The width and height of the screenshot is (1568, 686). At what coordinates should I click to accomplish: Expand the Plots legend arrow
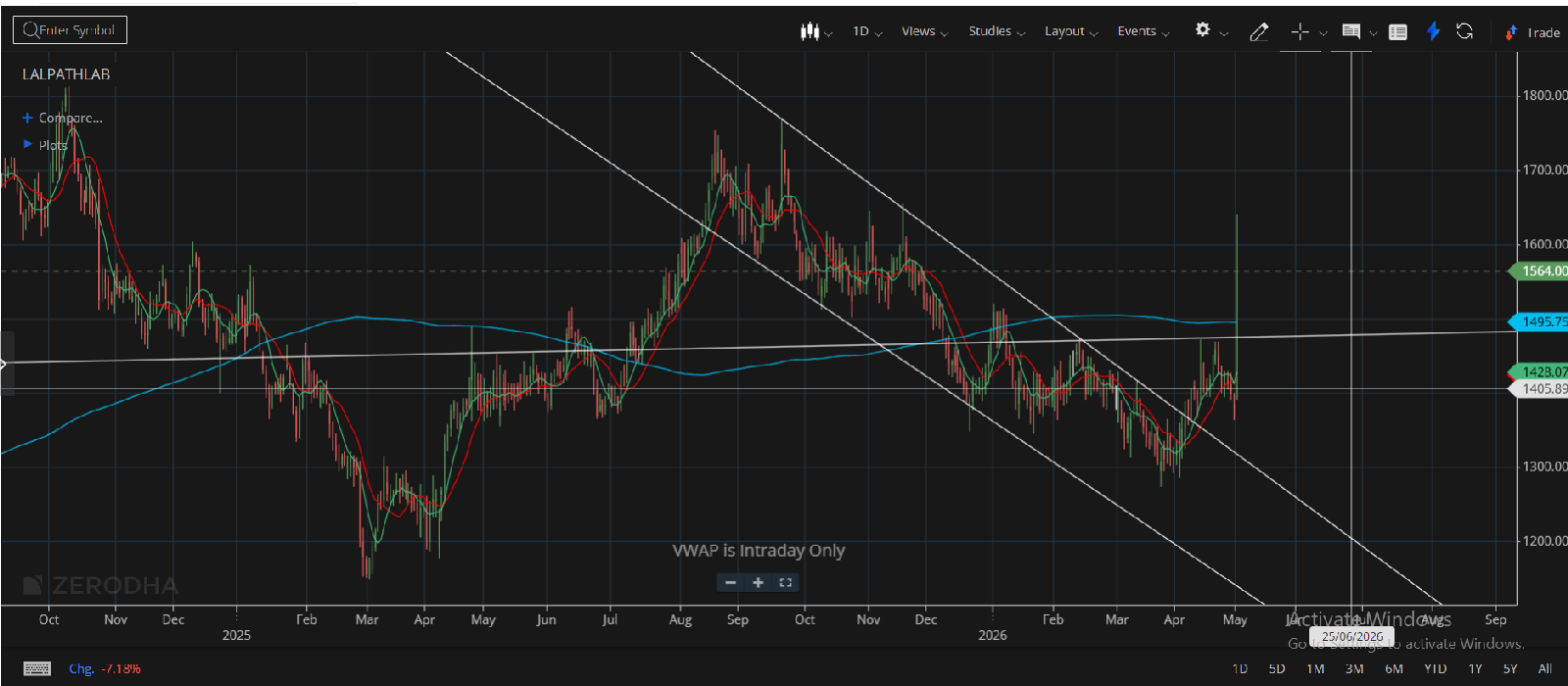click(x=27, y=144)
